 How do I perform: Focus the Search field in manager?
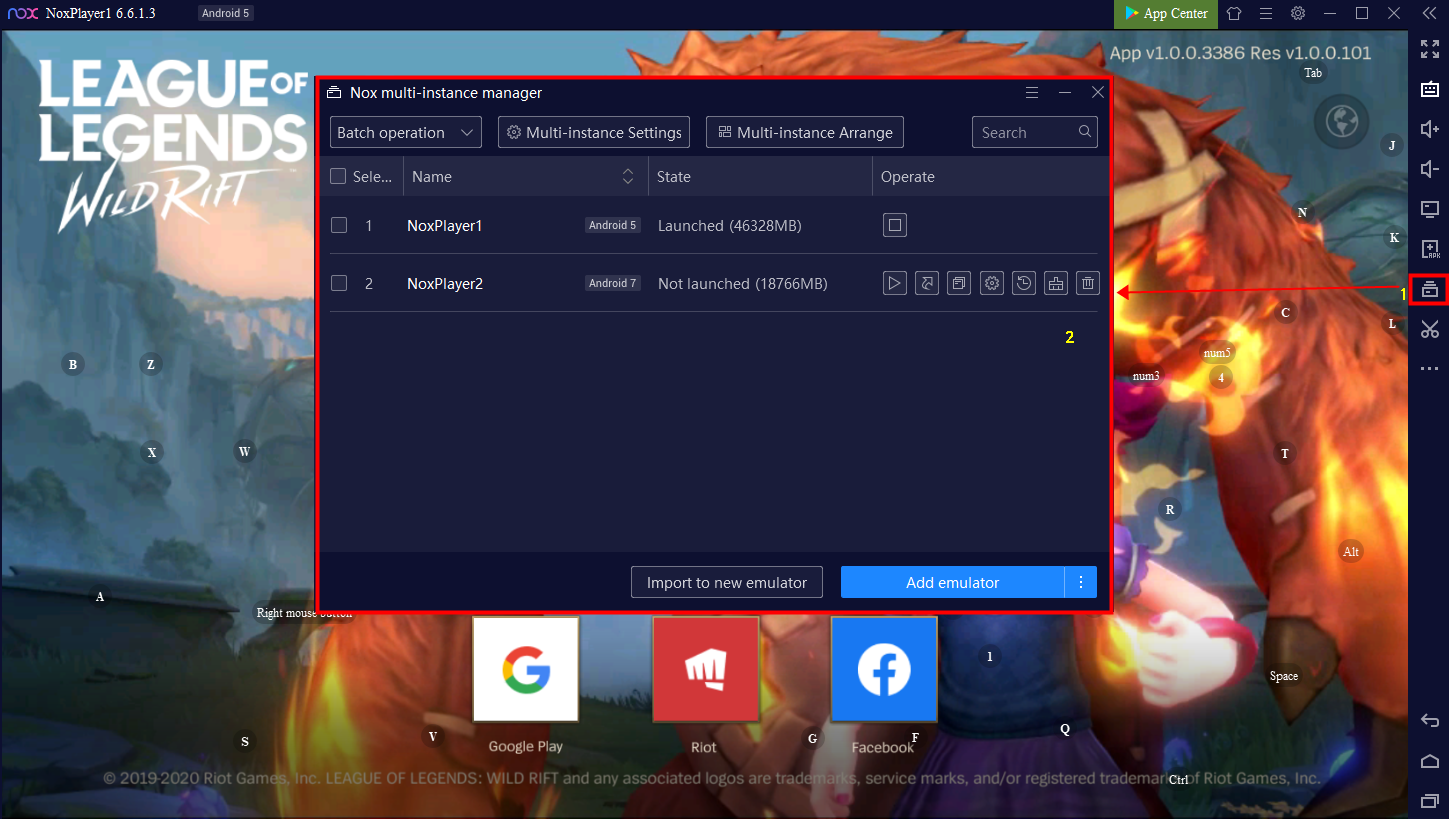[x=1035, y=132]
